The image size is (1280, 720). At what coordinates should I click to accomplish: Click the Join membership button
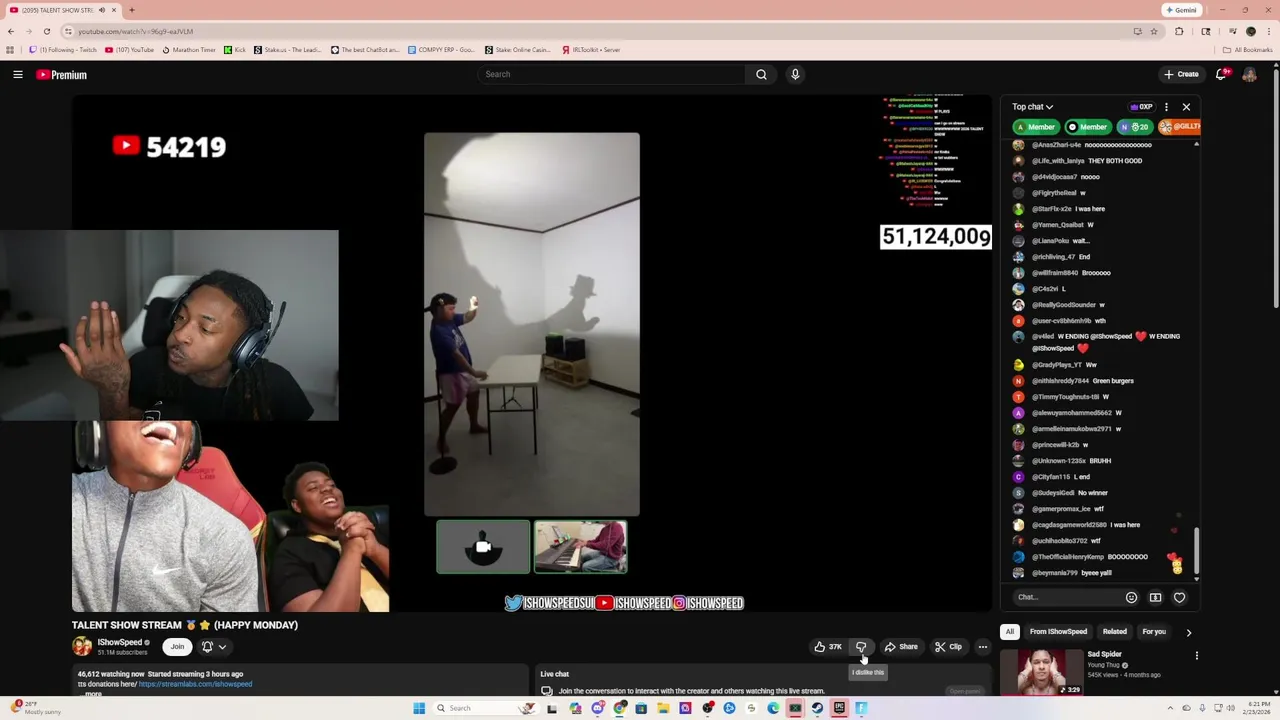point(177,647)
